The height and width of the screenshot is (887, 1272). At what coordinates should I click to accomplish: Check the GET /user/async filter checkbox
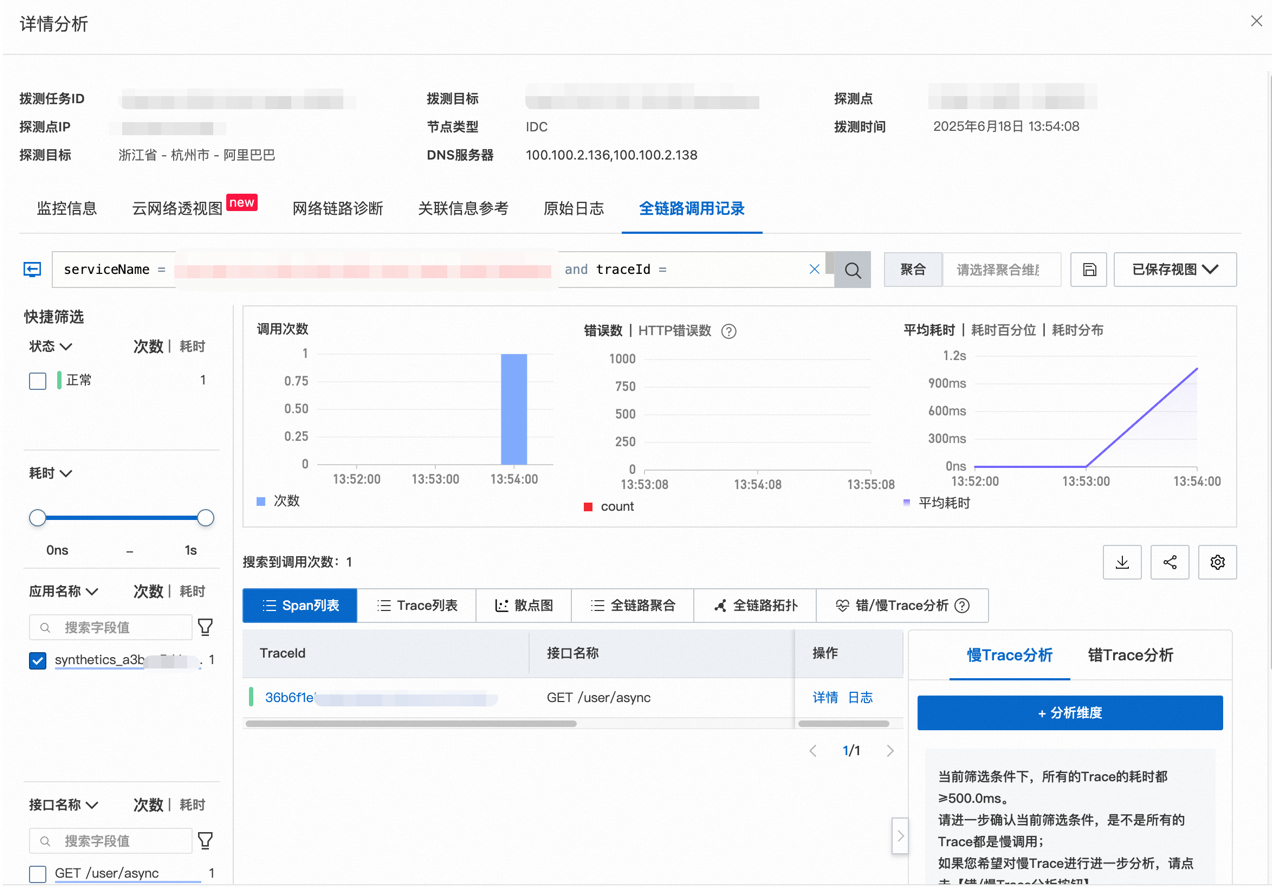(38, 874)
